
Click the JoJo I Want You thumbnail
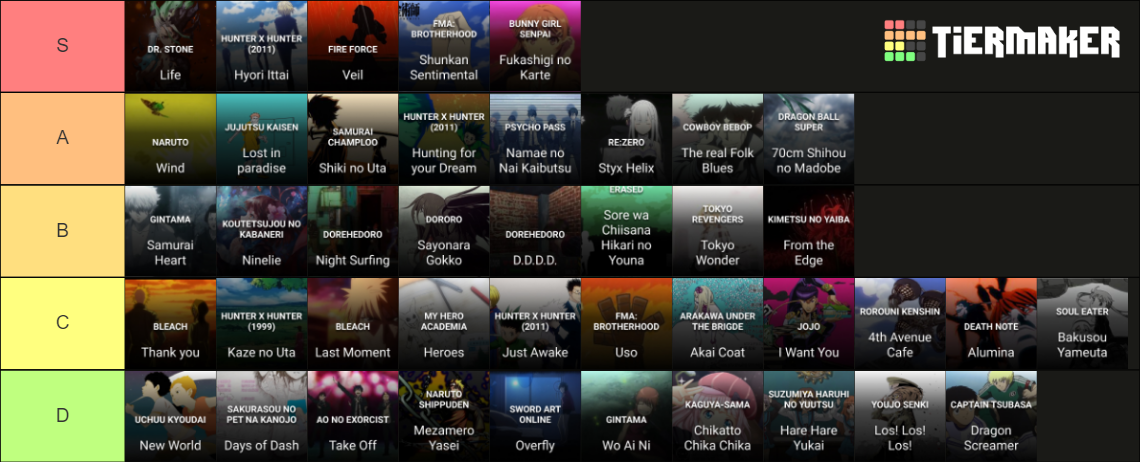click(x=808, y=323)
